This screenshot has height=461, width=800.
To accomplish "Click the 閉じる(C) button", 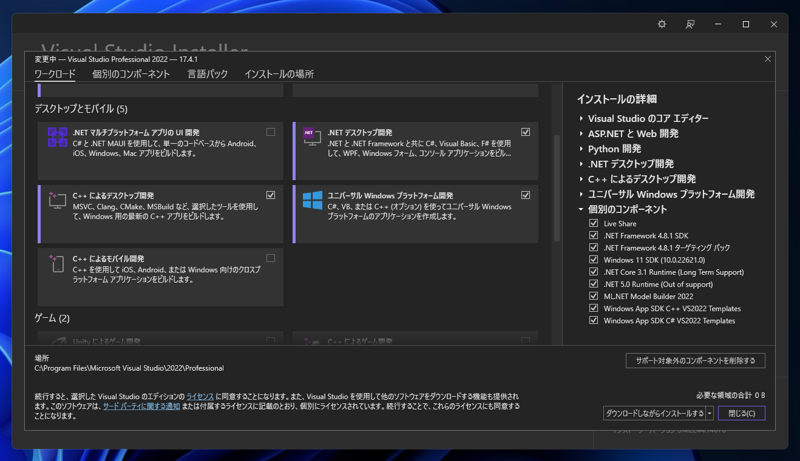I will tap(742, 414).
